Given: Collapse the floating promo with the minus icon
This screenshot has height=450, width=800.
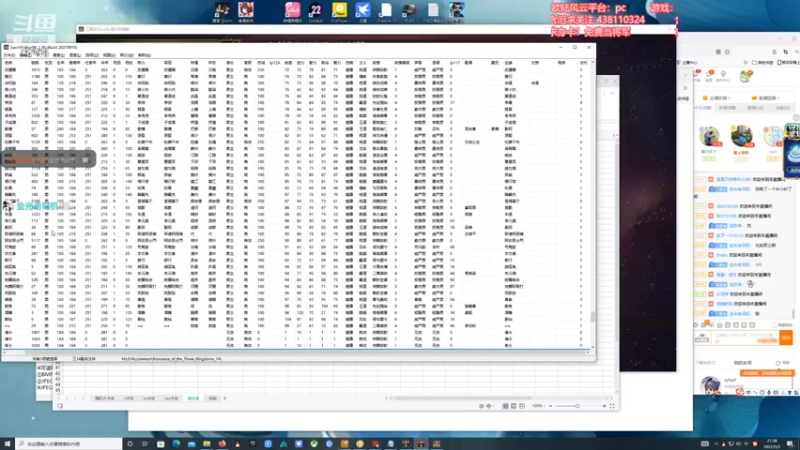Looking at the screenshot, I should [x=796, y=118].
